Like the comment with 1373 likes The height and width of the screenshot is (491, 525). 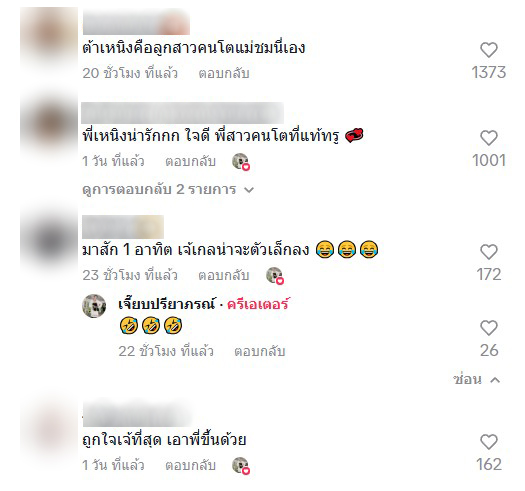[x=489, y=50]
